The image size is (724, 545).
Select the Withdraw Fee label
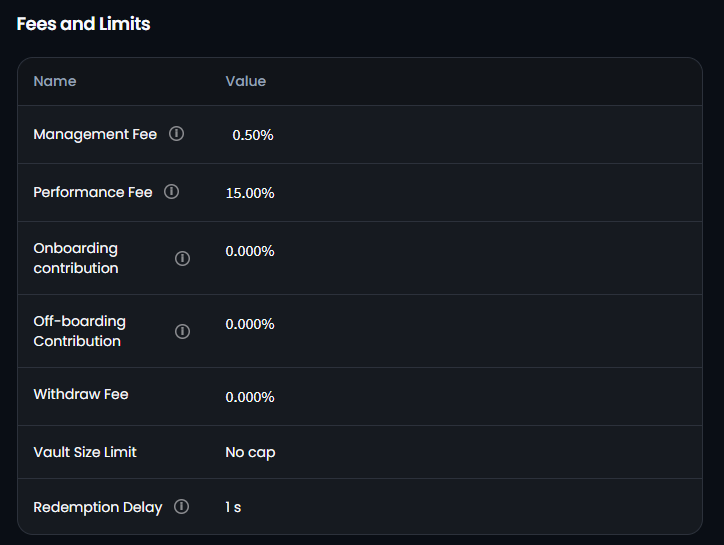pos(81,394)
